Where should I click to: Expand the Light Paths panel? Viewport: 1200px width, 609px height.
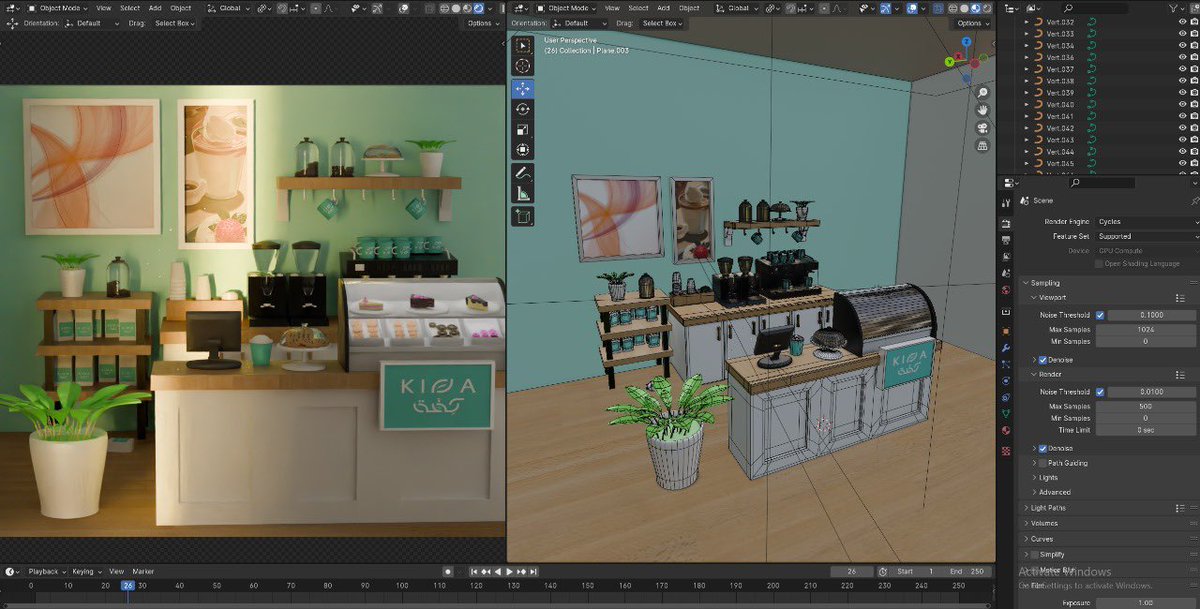pyautogui.click(x=1049, y=508)
